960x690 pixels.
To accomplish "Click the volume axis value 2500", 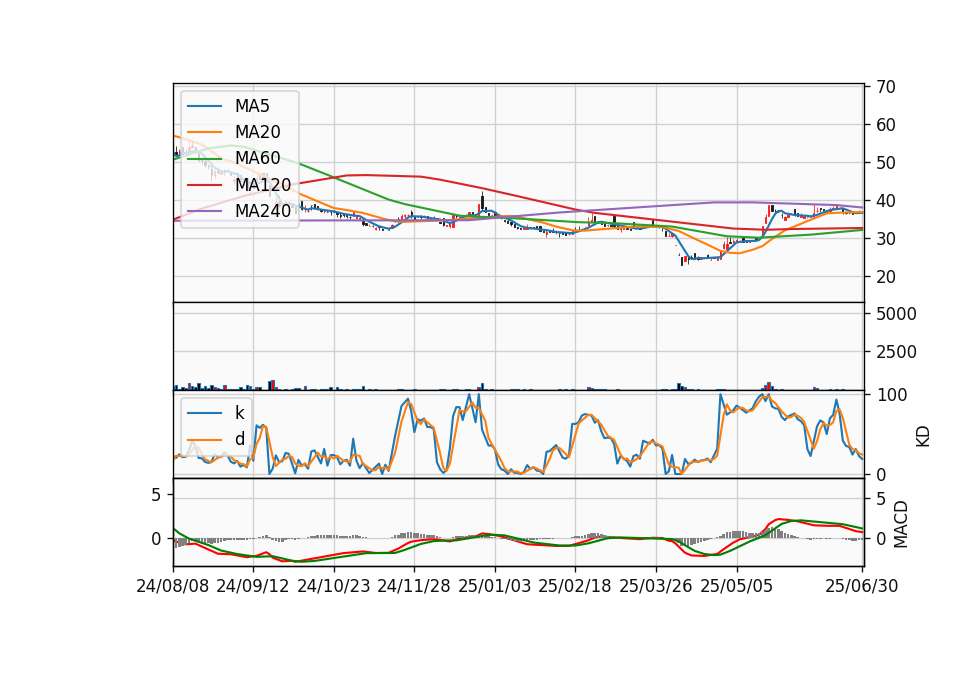I will (x=896, y=352).
